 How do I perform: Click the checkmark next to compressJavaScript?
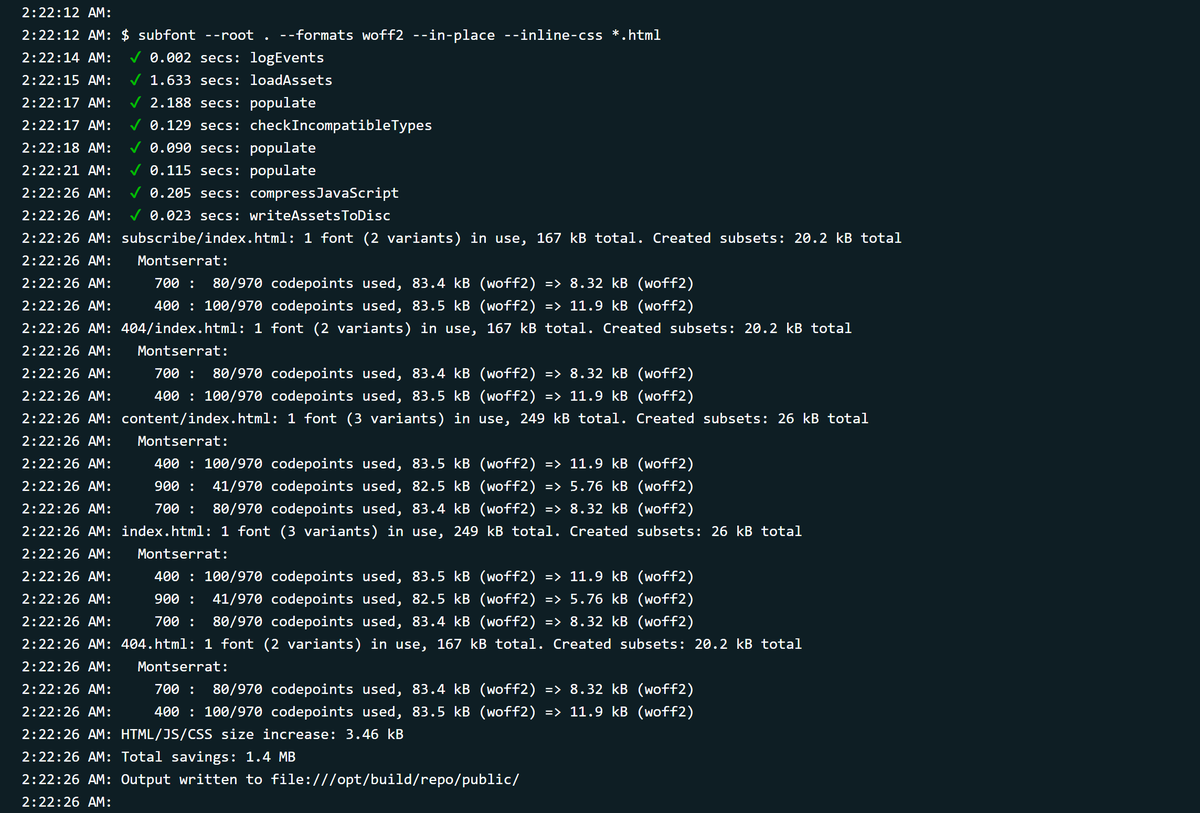(x=135, y=193)
